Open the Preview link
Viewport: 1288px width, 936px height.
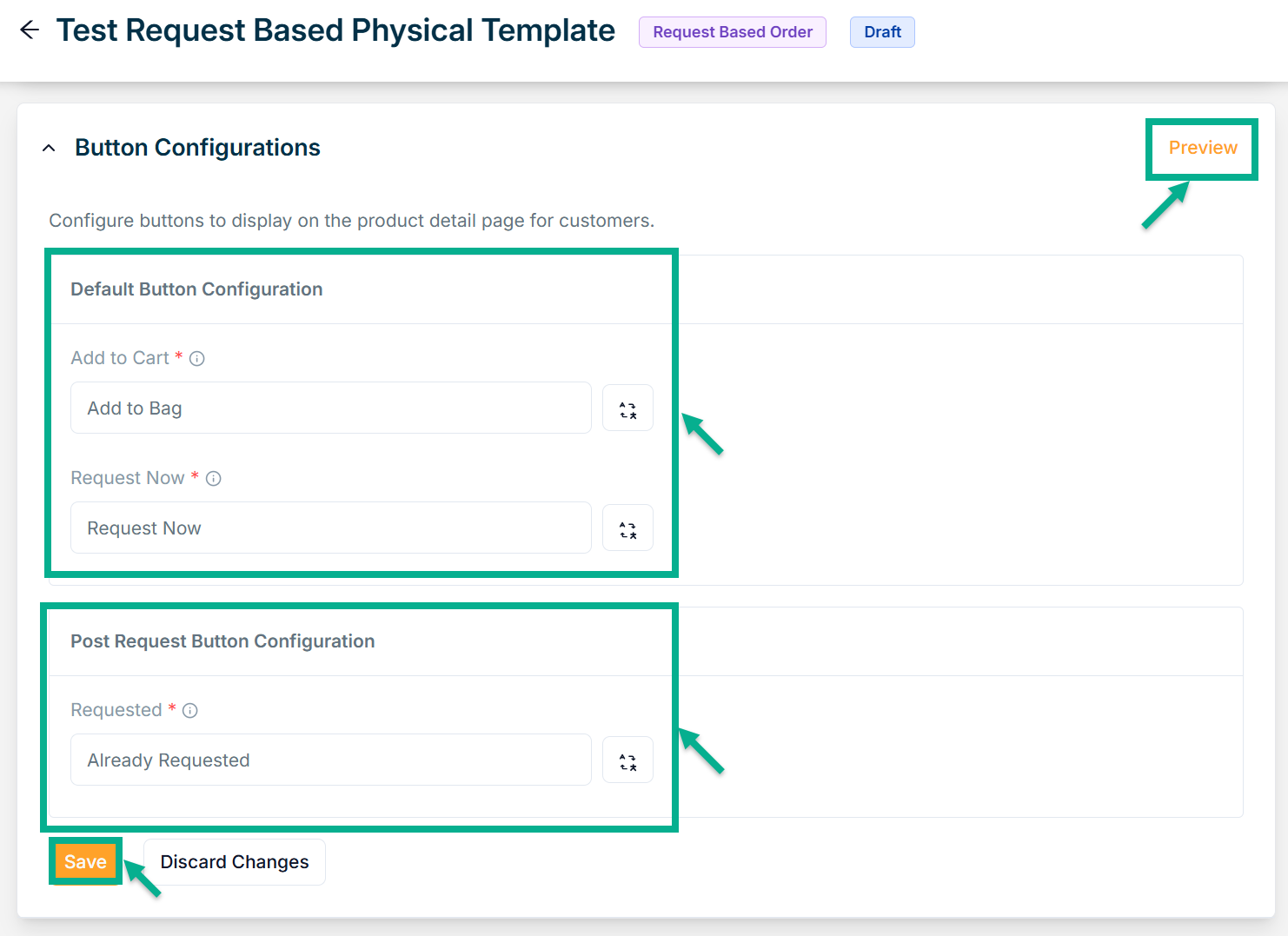click(1202, 148)
